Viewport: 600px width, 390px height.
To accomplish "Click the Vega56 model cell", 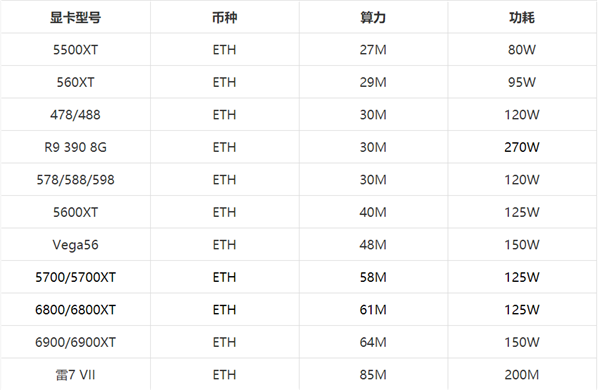I will (x=75, y=245).
